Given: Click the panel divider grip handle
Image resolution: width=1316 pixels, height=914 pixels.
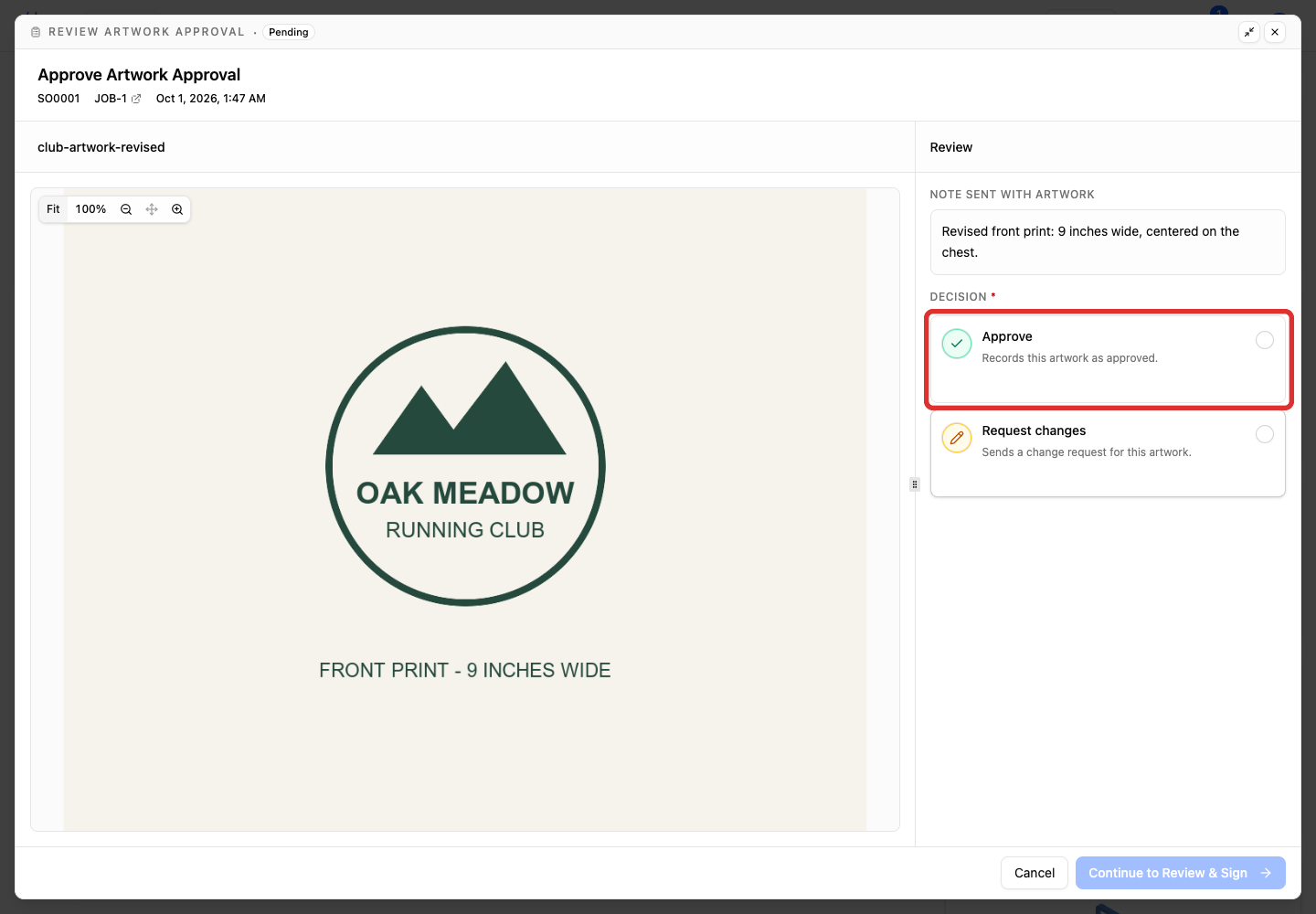Looking at the screenshot, I should click(x=915, y=484).
